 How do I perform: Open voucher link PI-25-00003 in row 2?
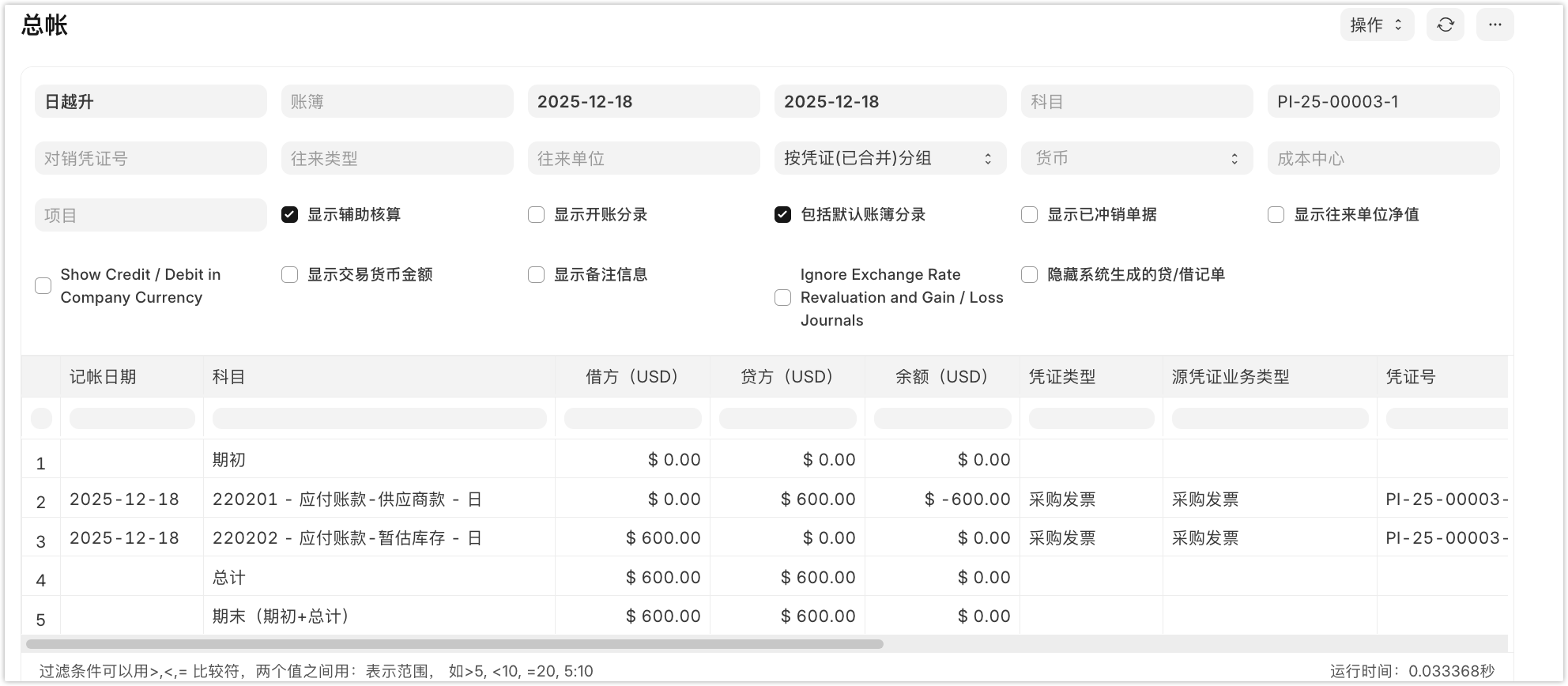coord(1445,499)
